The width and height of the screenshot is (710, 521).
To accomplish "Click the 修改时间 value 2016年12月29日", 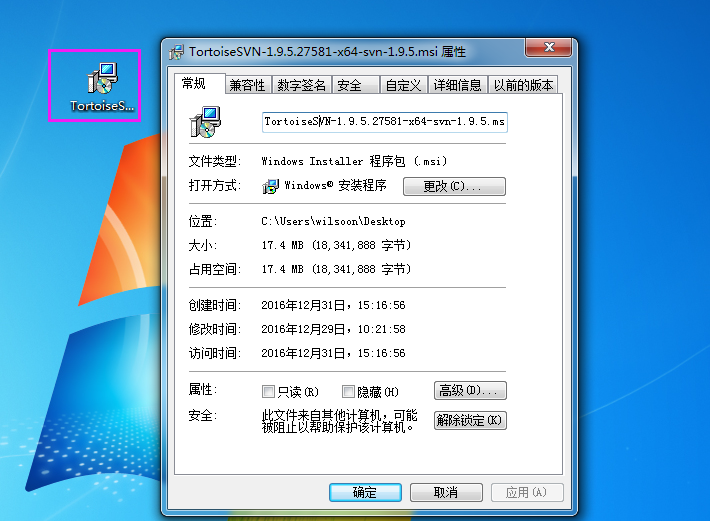I will 333,329.
